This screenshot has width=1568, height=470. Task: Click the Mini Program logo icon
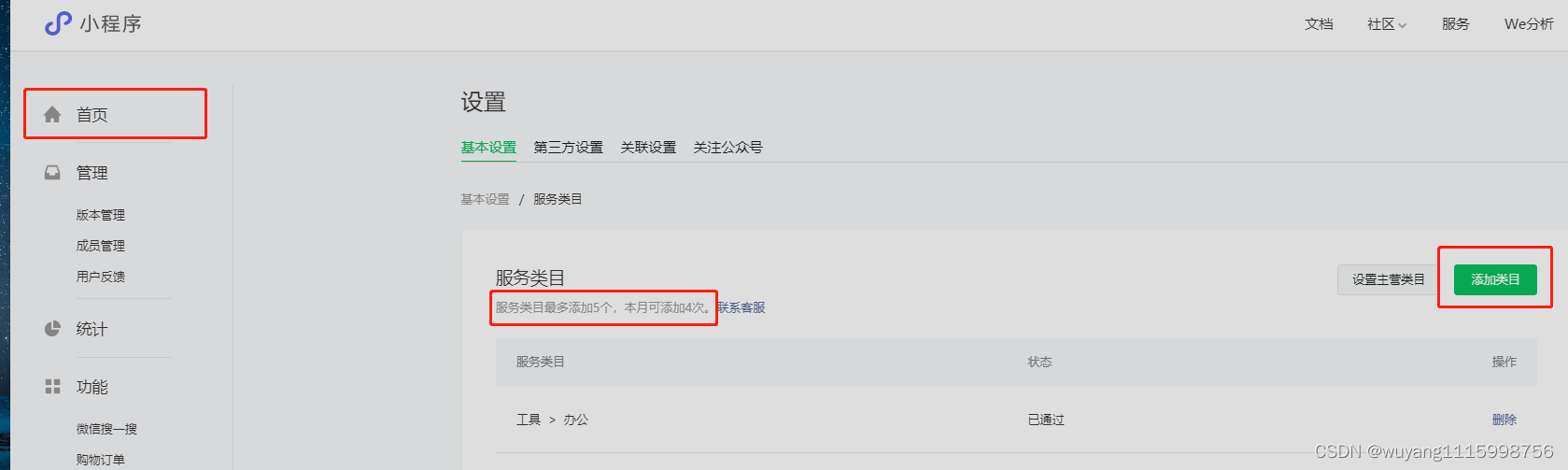[x=58, y=23]
